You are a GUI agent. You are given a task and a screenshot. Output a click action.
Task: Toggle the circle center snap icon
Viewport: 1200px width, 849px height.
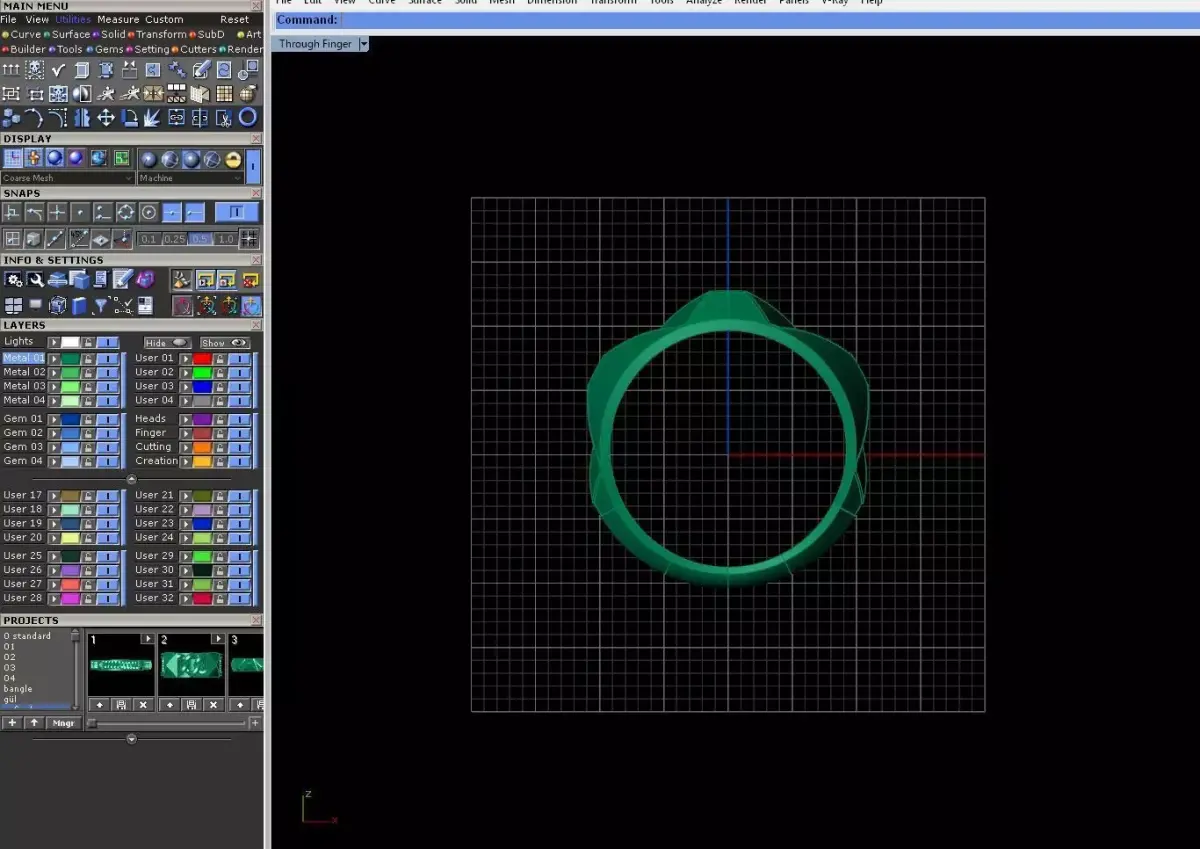pos(149,212)
